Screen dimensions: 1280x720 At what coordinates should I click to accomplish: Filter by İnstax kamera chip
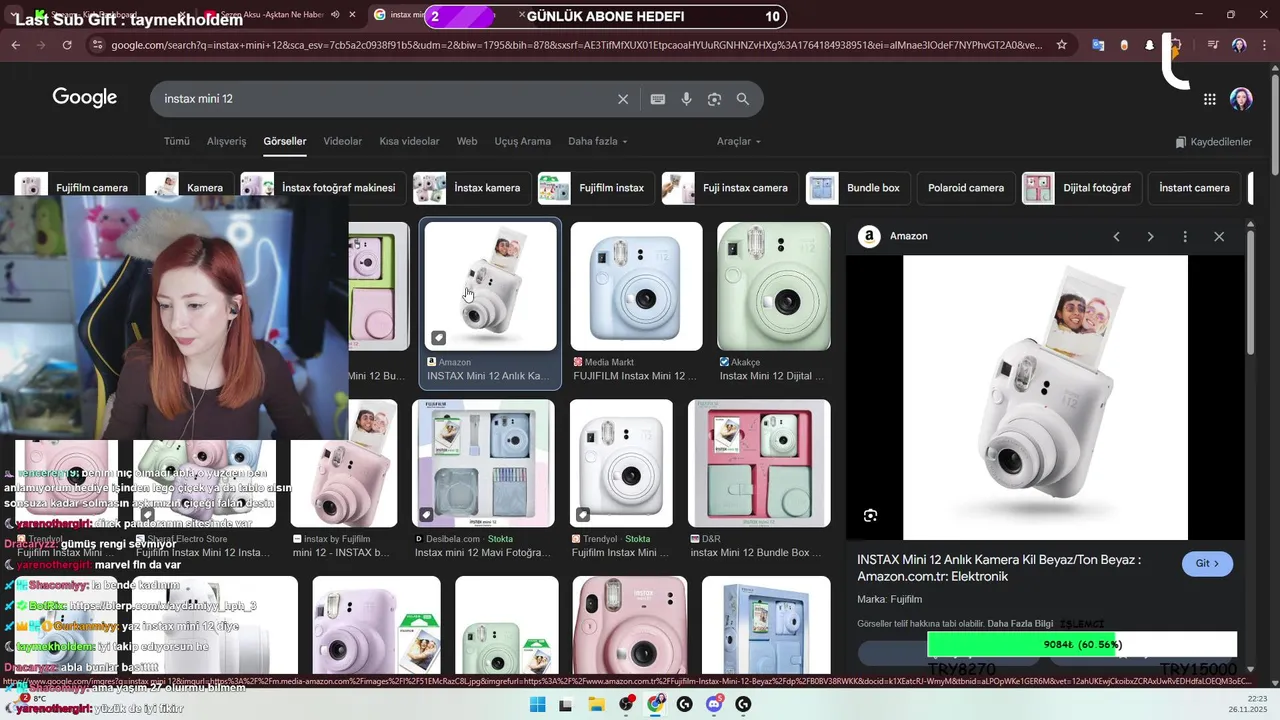[x=472, y=188]
